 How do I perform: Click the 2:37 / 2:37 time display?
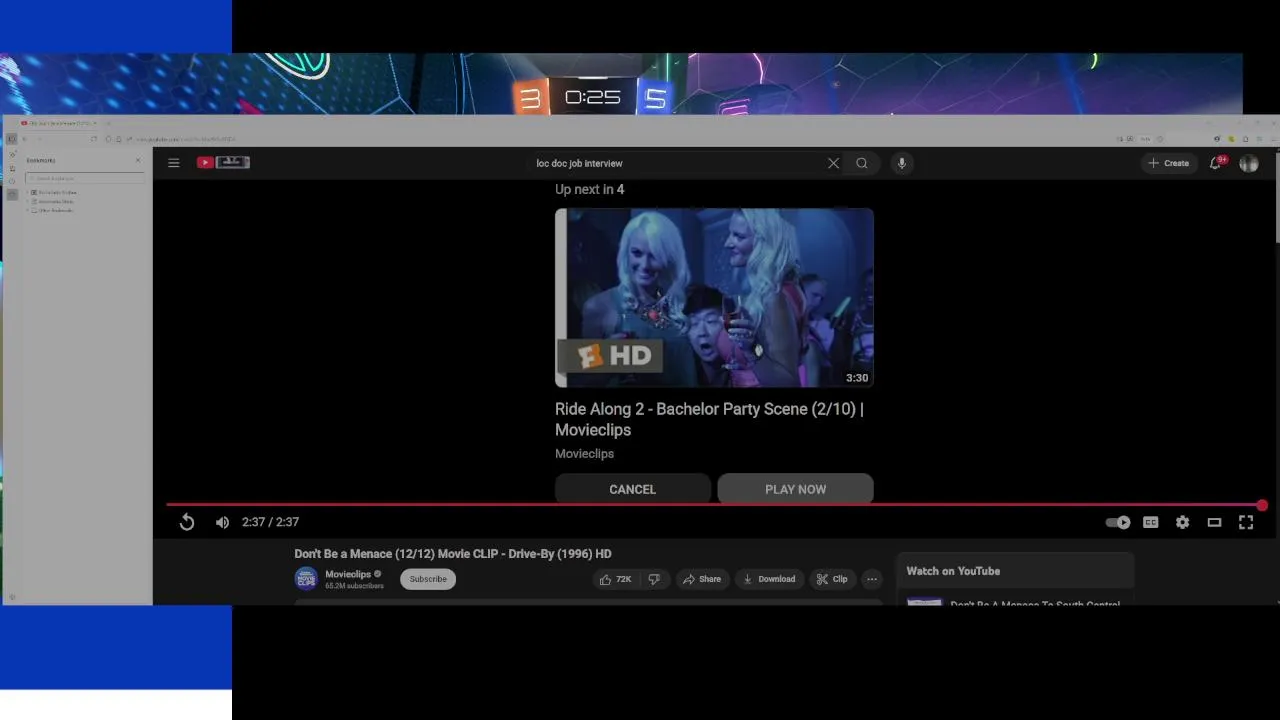(270, 522)
